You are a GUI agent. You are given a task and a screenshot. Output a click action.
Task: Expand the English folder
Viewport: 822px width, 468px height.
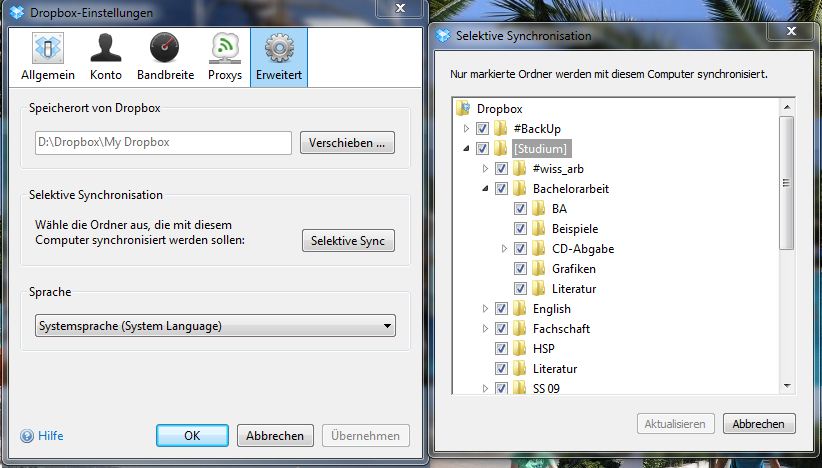[x=485, y=309]
